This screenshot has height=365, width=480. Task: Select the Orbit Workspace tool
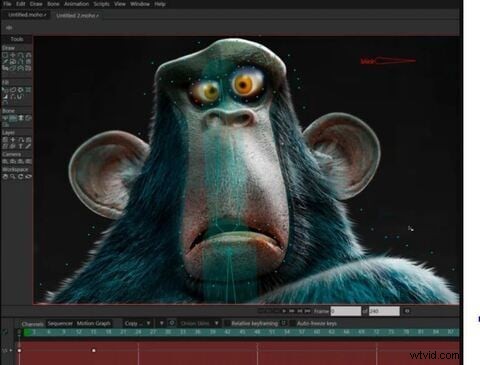point(28,177)
